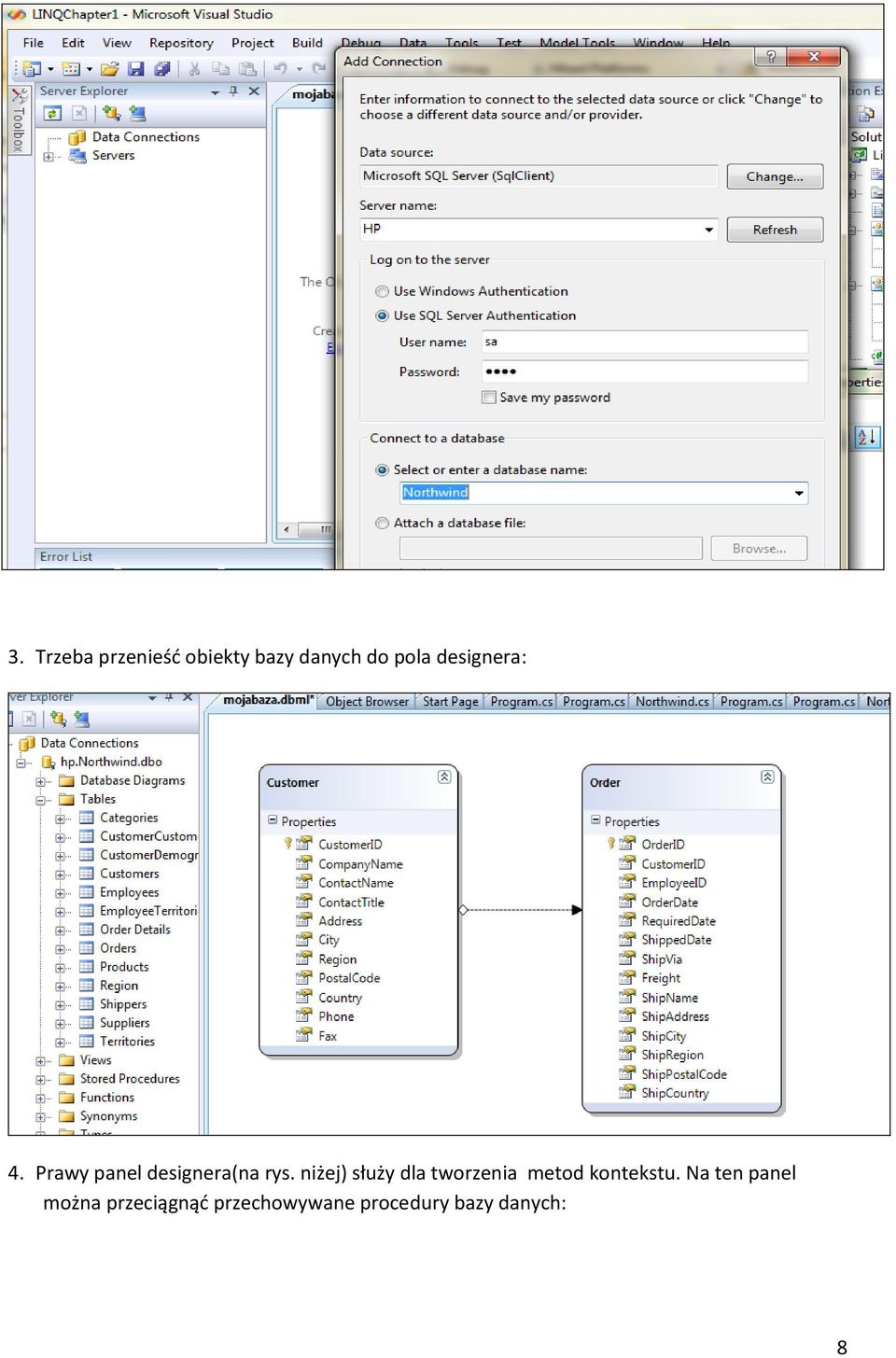Collapse the Tables tree node

40,800
